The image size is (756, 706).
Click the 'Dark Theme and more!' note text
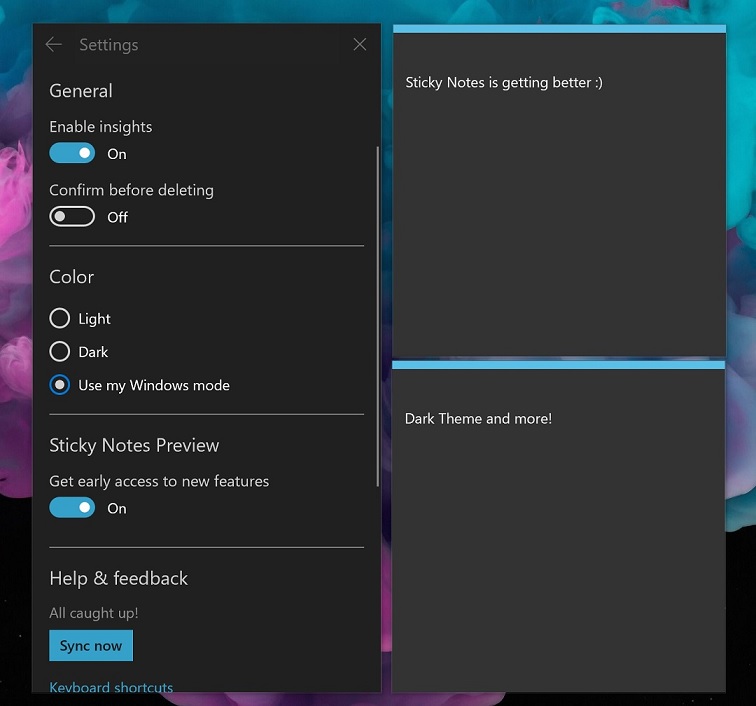pos(478,419)
